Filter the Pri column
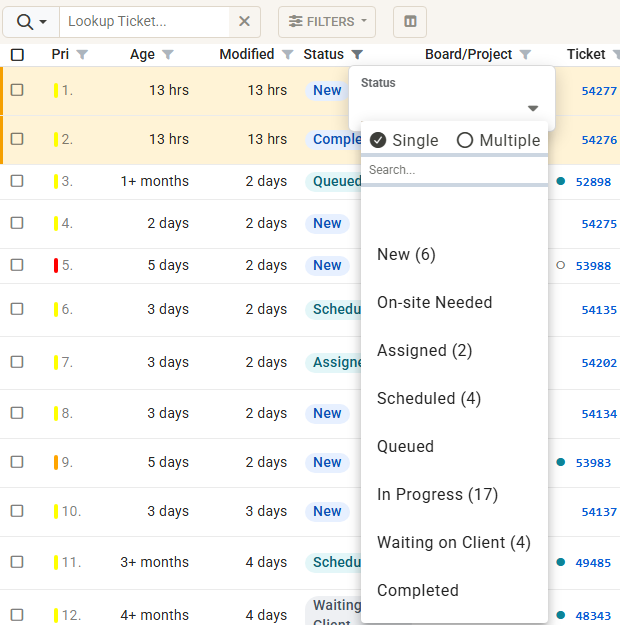Screen dimensions: 620x625 [82, 54]
